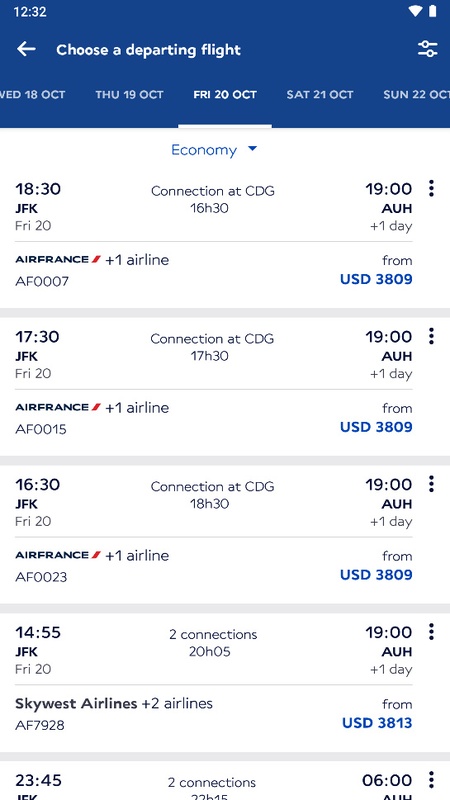450x800 pixels.
Task: Choose the 16:30 flight AF0023 card
Action: (225, 535)
